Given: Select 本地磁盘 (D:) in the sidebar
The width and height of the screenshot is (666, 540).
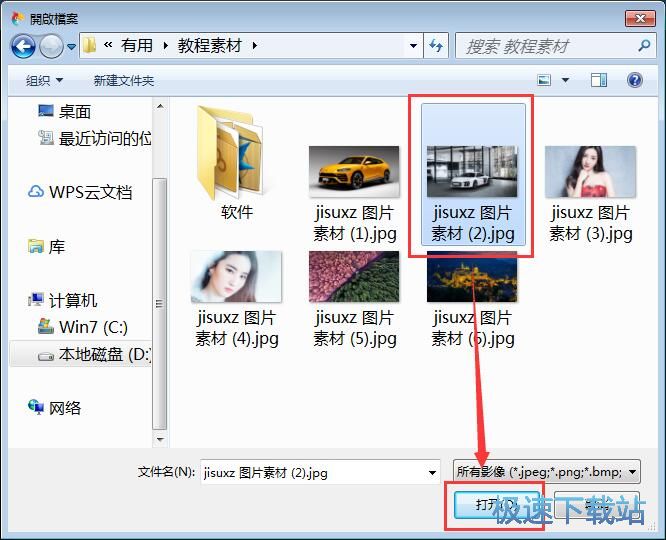Looking at the screenshot, I should click(x=105, y=354).
